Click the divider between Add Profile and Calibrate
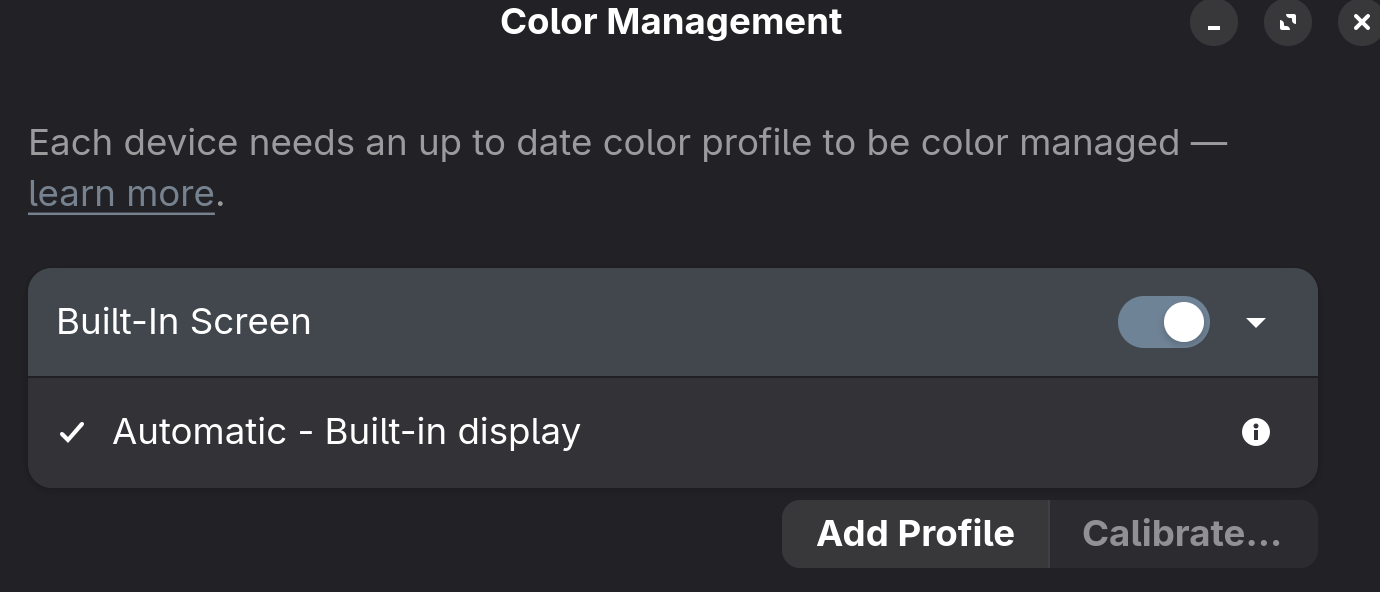 click(x=1049, y=534)
